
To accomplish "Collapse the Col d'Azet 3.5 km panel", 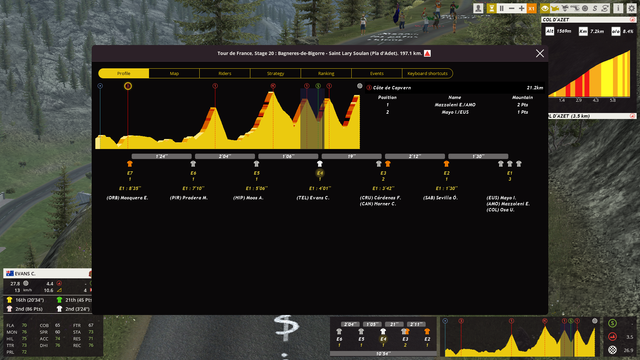I will click(632, 116).
